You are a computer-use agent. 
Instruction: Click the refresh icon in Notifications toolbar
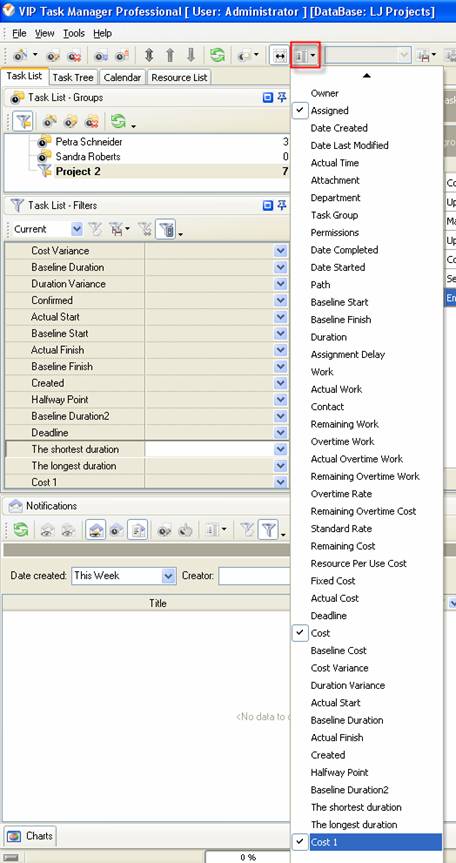point(20,530)
